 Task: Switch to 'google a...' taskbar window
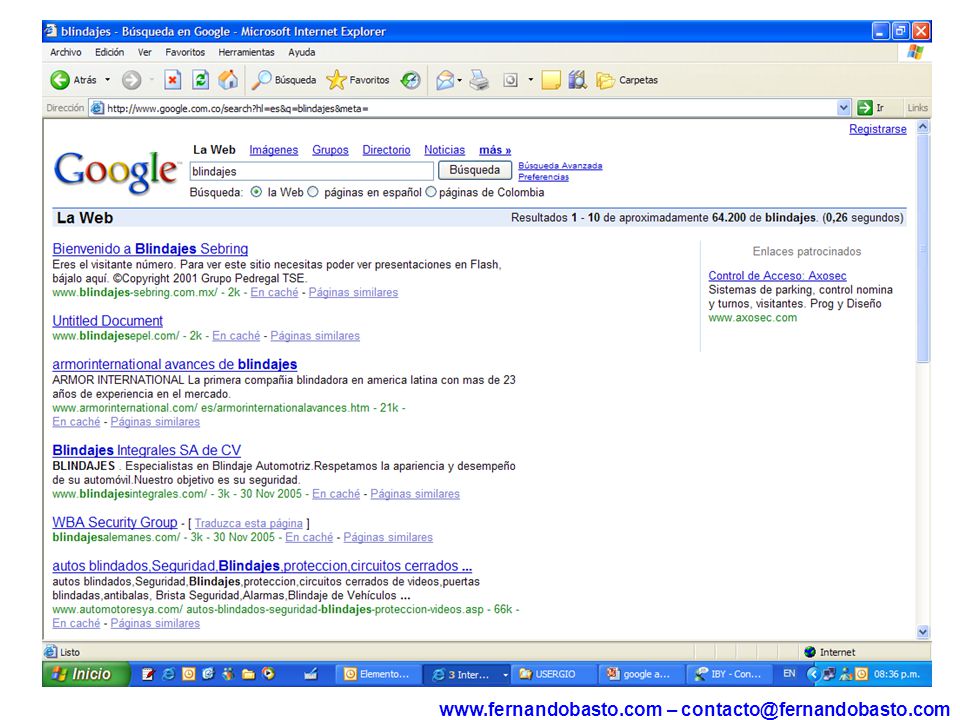pyautogui.click(x=641, y=674)
